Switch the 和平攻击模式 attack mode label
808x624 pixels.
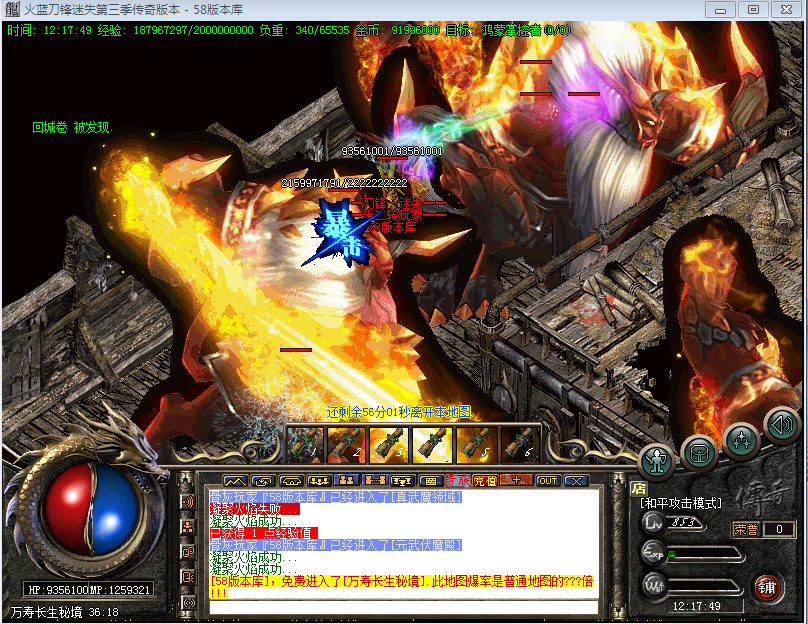[x=680, y=503]
